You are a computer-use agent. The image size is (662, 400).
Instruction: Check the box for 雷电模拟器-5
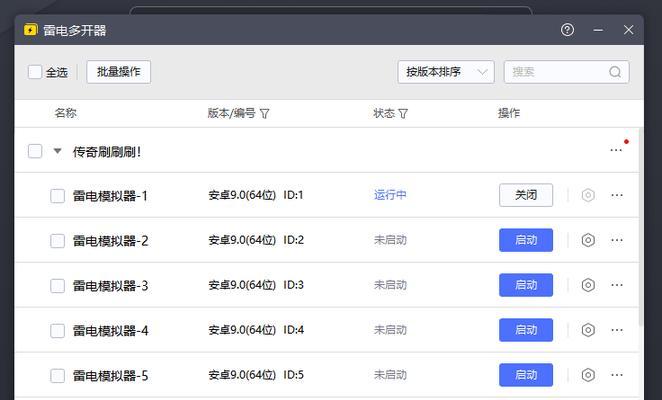[x=57, y=376]
